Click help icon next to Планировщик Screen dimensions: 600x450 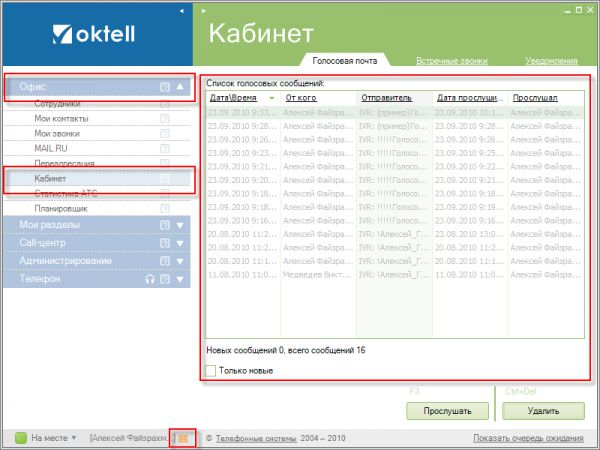coord(165,209)
